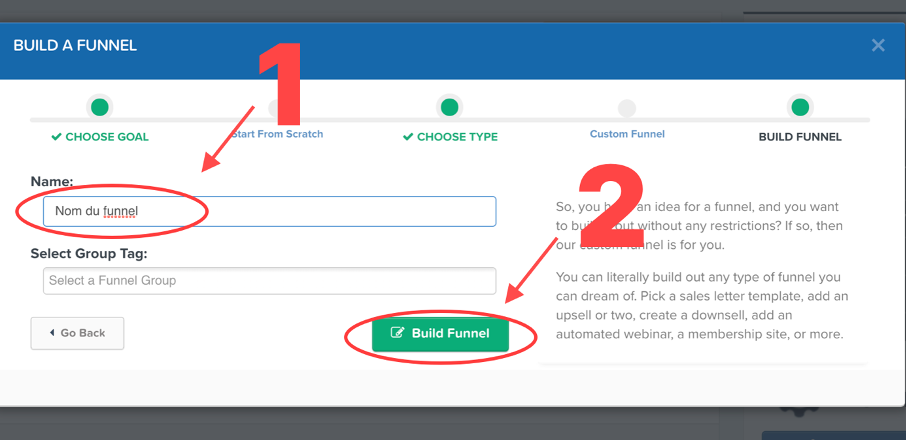Viewport: 906px width, 440px height.
Task: Click the Build Funnel step label
Action: (800, 137)
